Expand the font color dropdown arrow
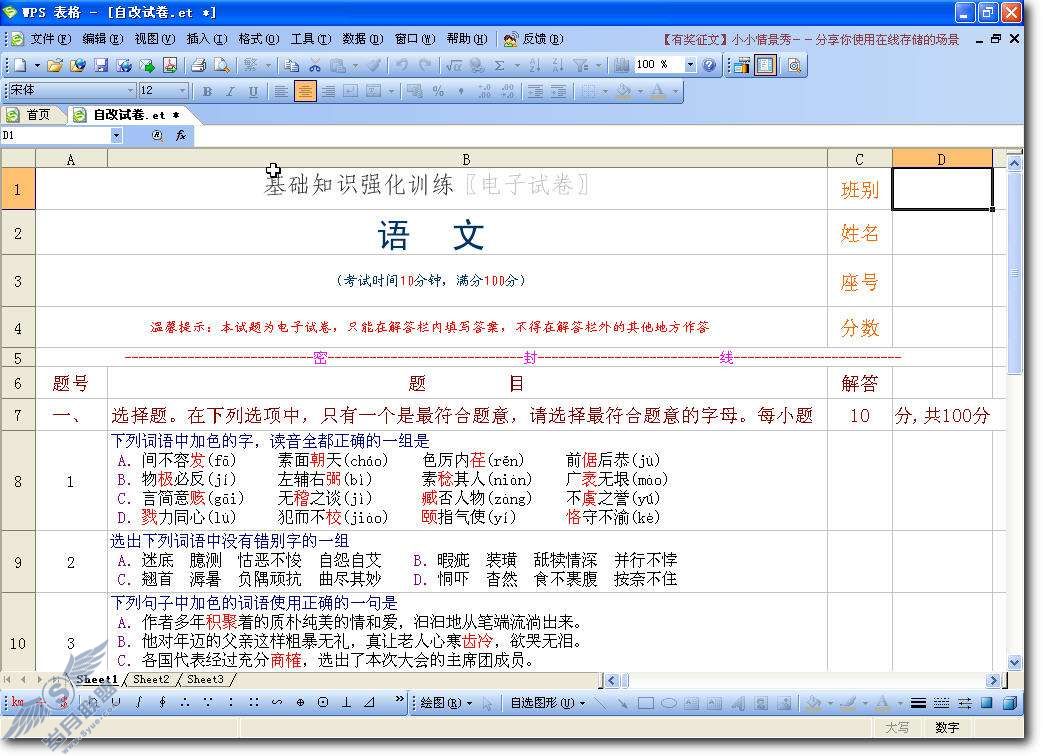The image size is (1043, 756). 676,91
